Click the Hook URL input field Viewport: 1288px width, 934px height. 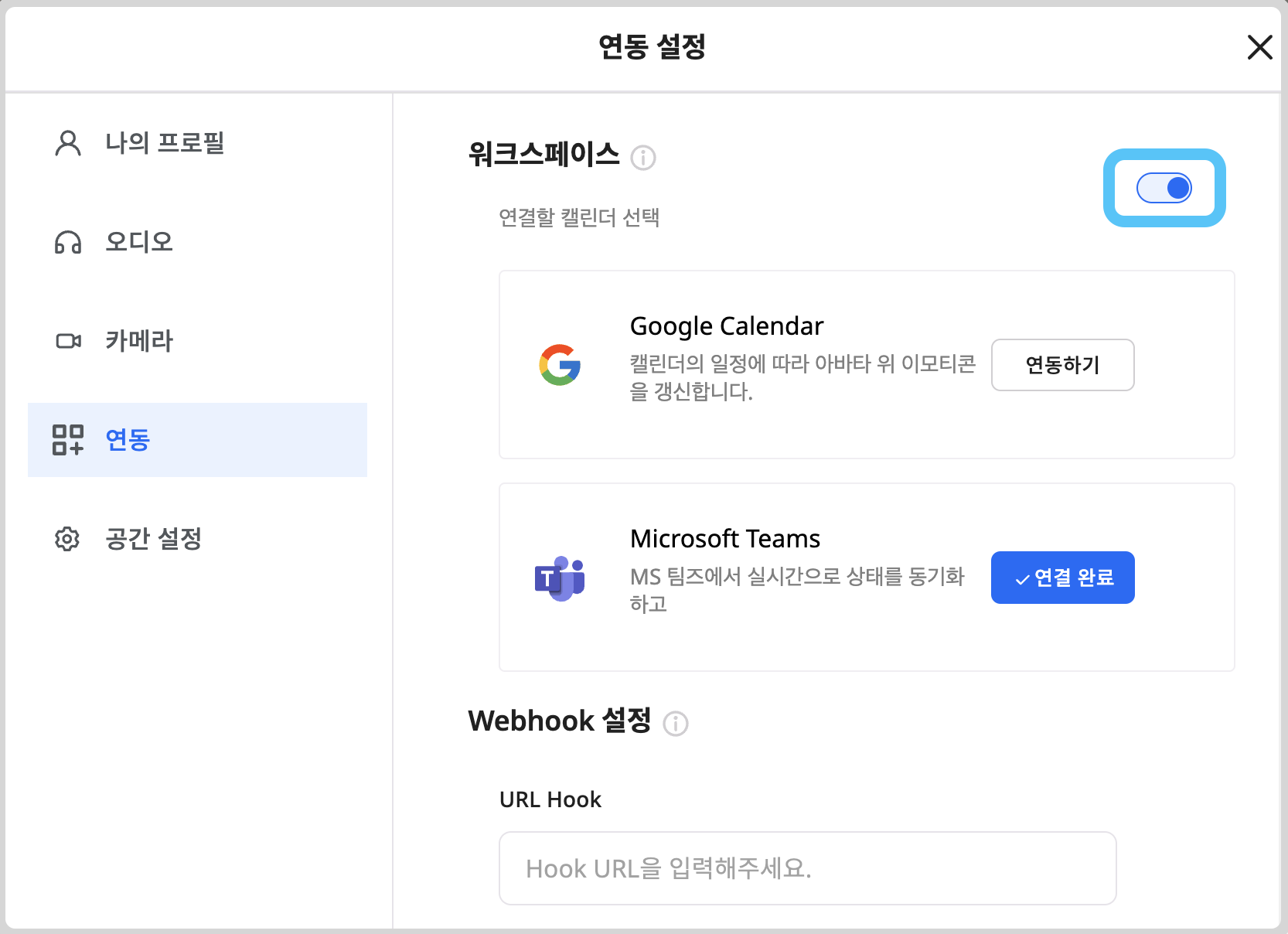807,868
